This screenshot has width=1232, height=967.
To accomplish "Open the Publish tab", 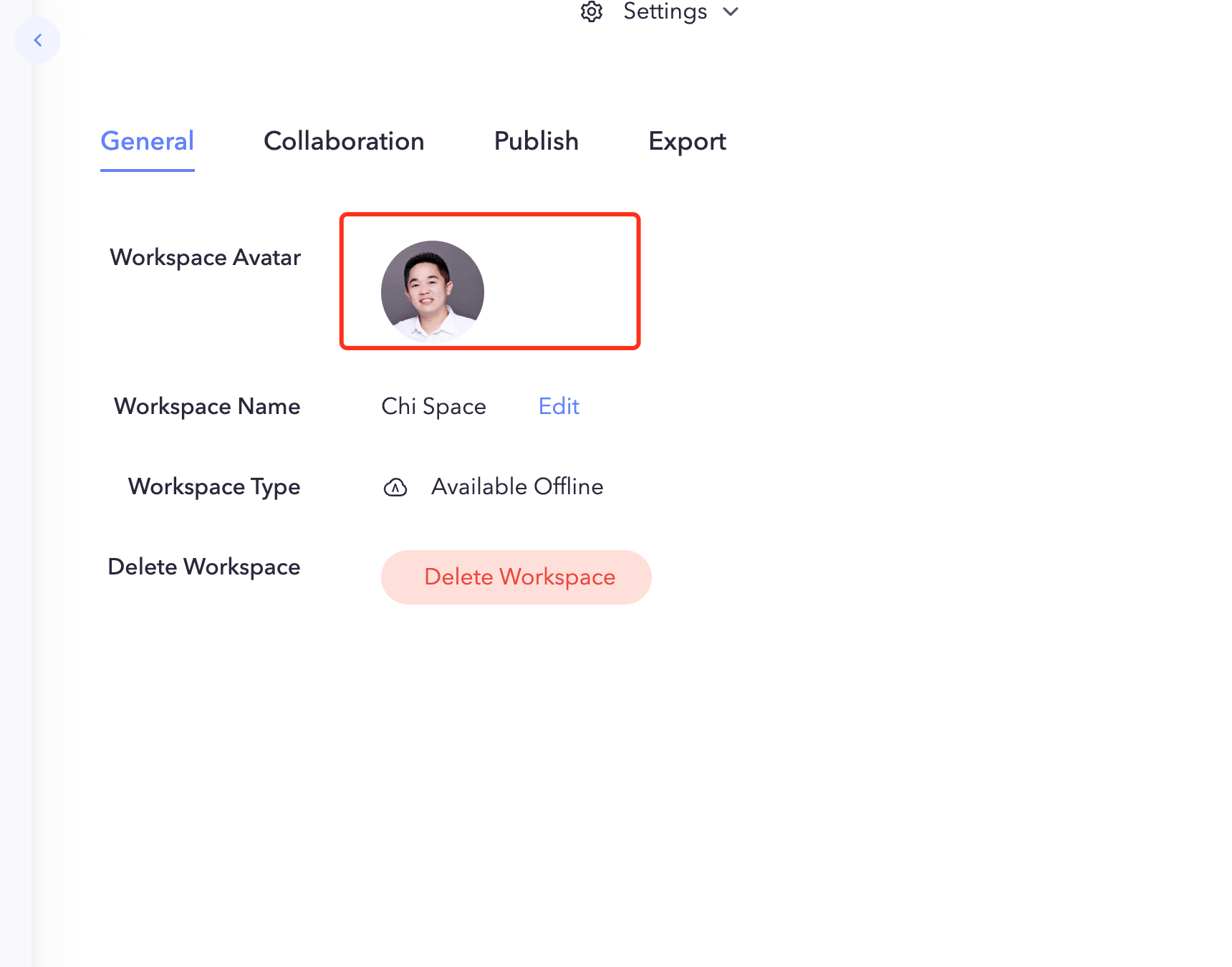I will pyautogui.click(x=536, y=141).
